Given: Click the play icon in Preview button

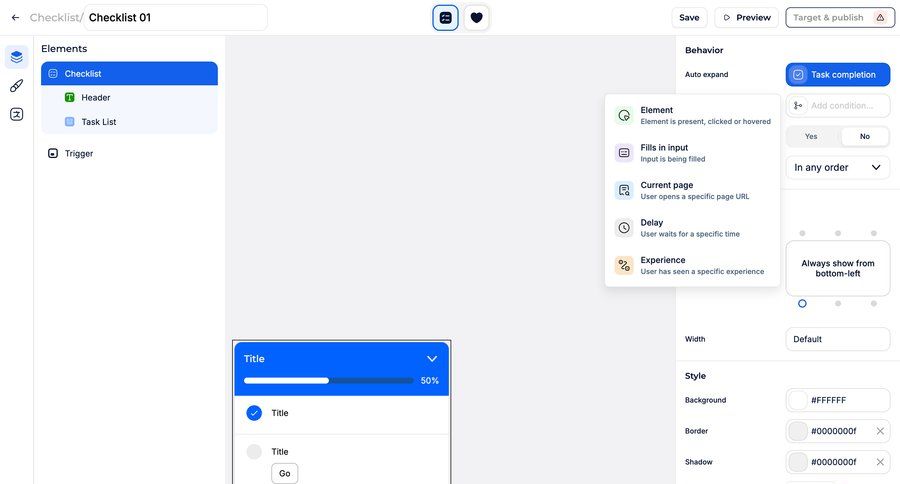Looking at the screenshot, I should (727, 18).
